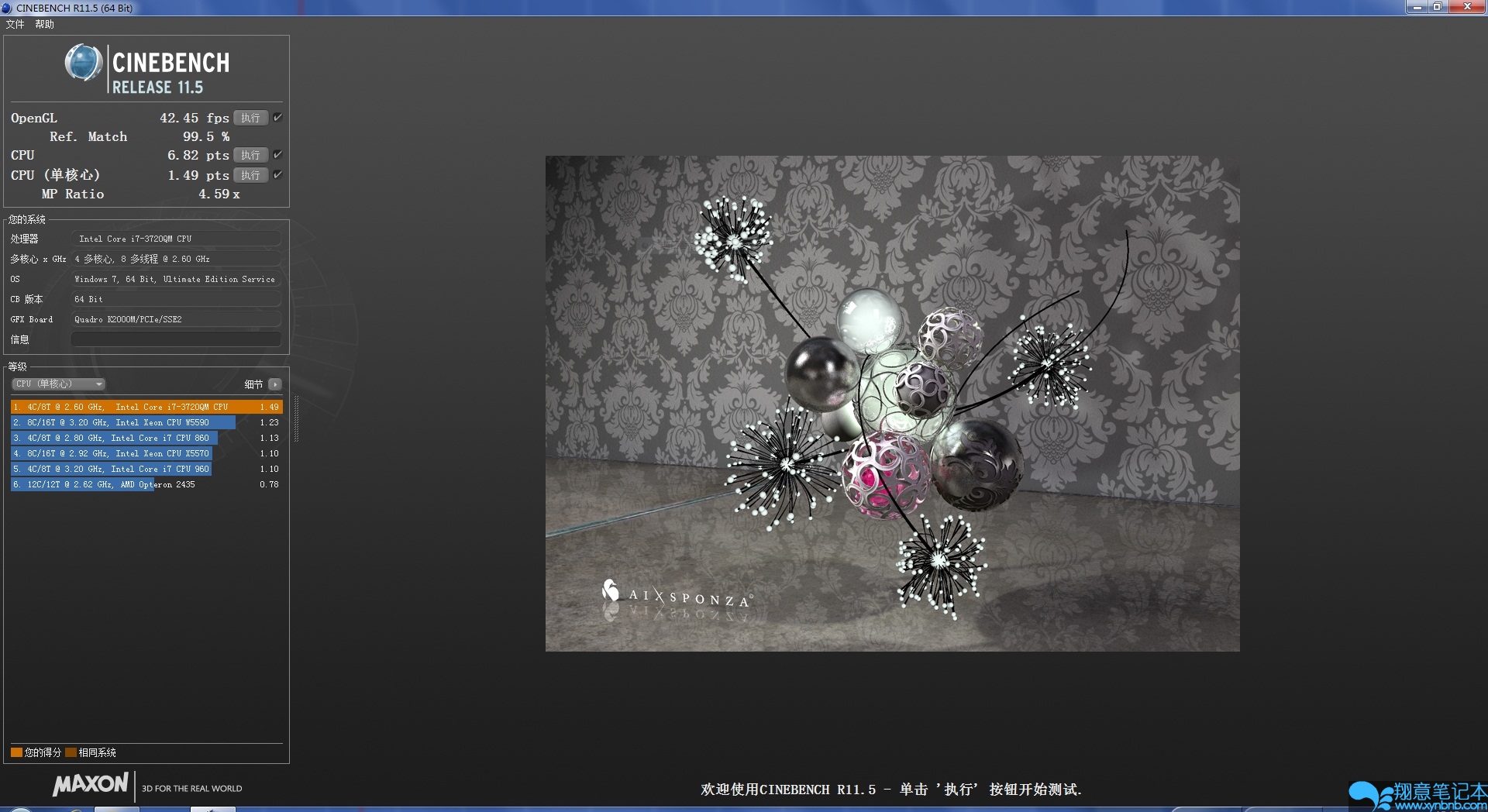This screenshot has height=812, width=1488.
Task: Open the 帮助 (Help) menu
Action: pos(44,25)
